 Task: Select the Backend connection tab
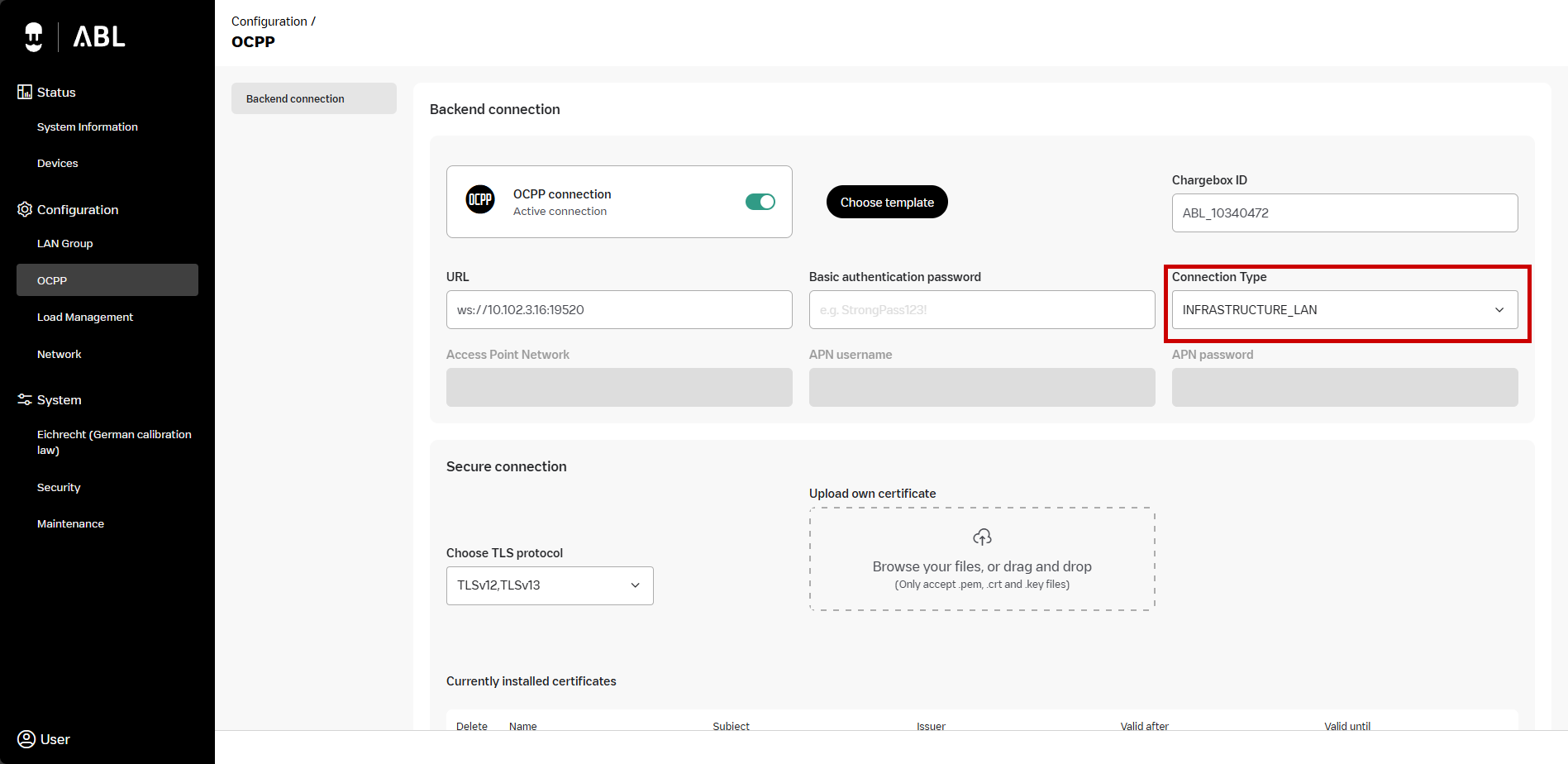point(314,98)
